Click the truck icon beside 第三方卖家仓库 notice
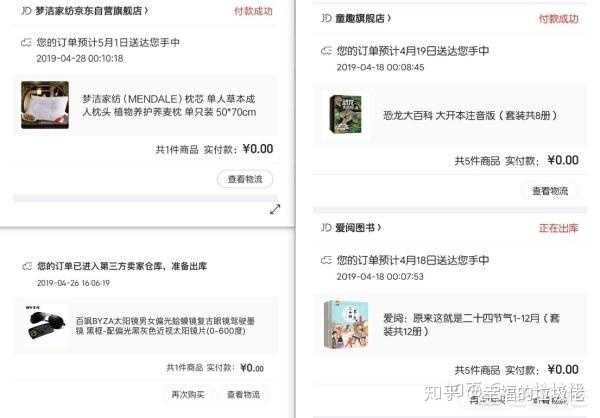Image resolution: width=600 pixels, height=418 pixels. coord(27,266)
